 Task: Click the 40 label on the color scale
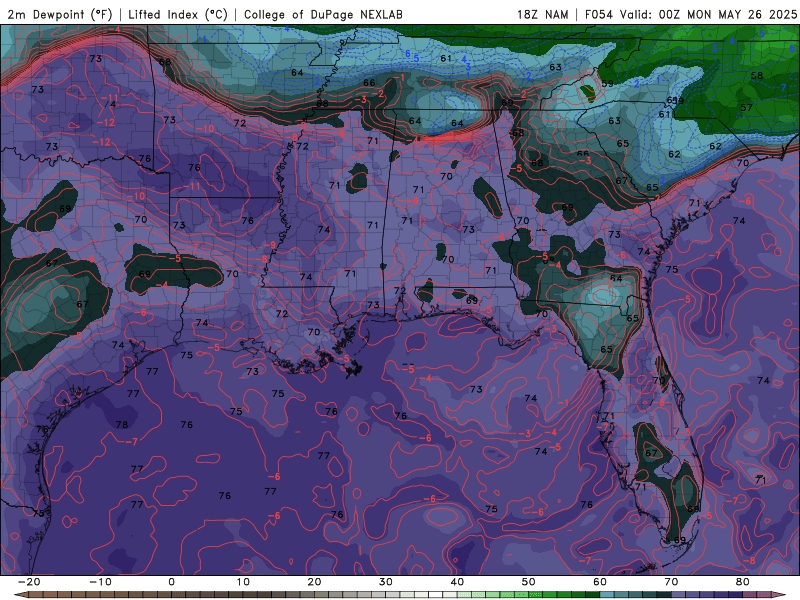click(457, 582)
